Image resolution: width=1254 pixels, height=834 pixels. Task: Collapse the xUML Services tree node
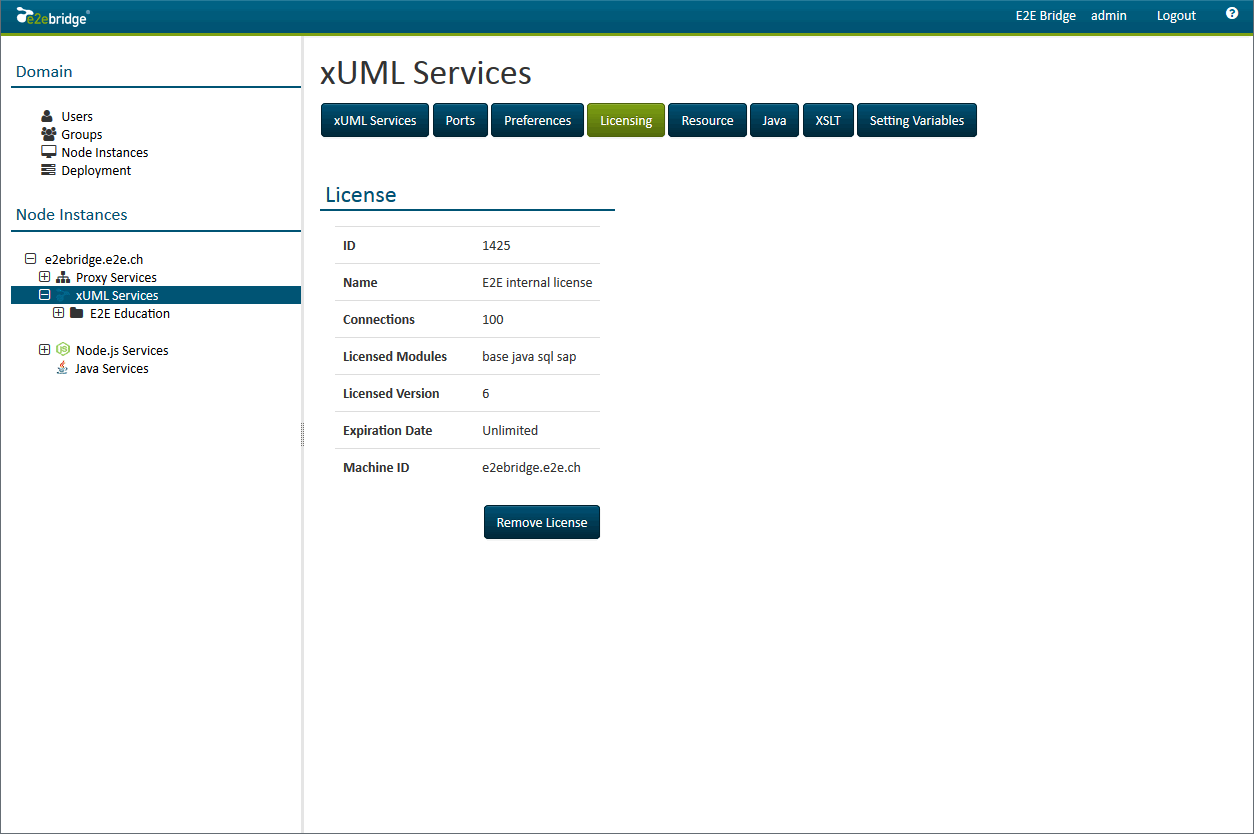44,295
